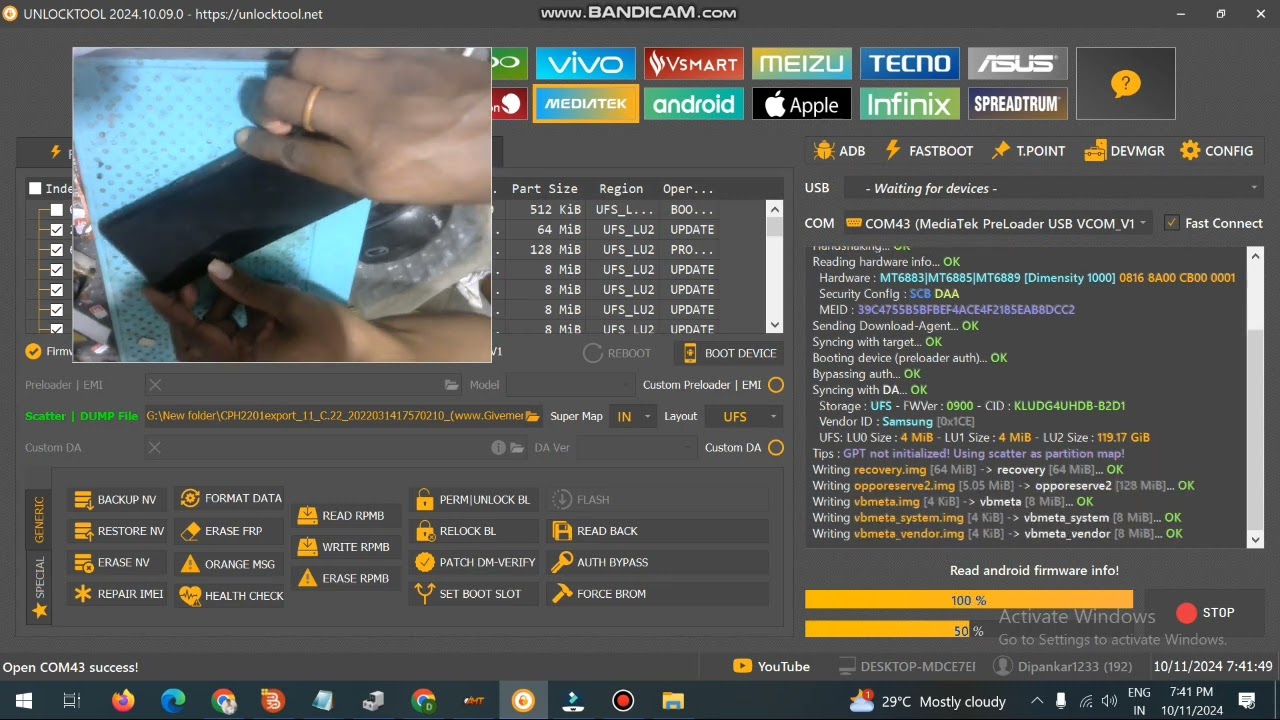Image resolution: width=1280 pixels, height=720 pixels.
Task: Show Custom DA info icon
Action: [x=498, y=448]
